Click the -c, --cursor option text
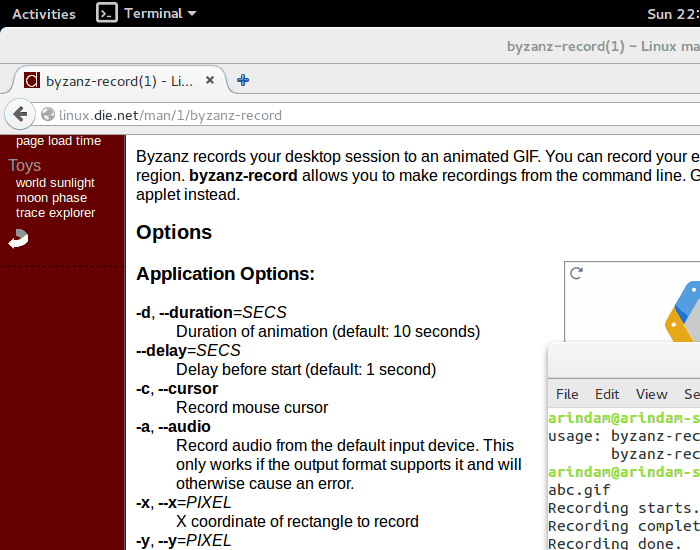700x550 pixels. [177, 388]
